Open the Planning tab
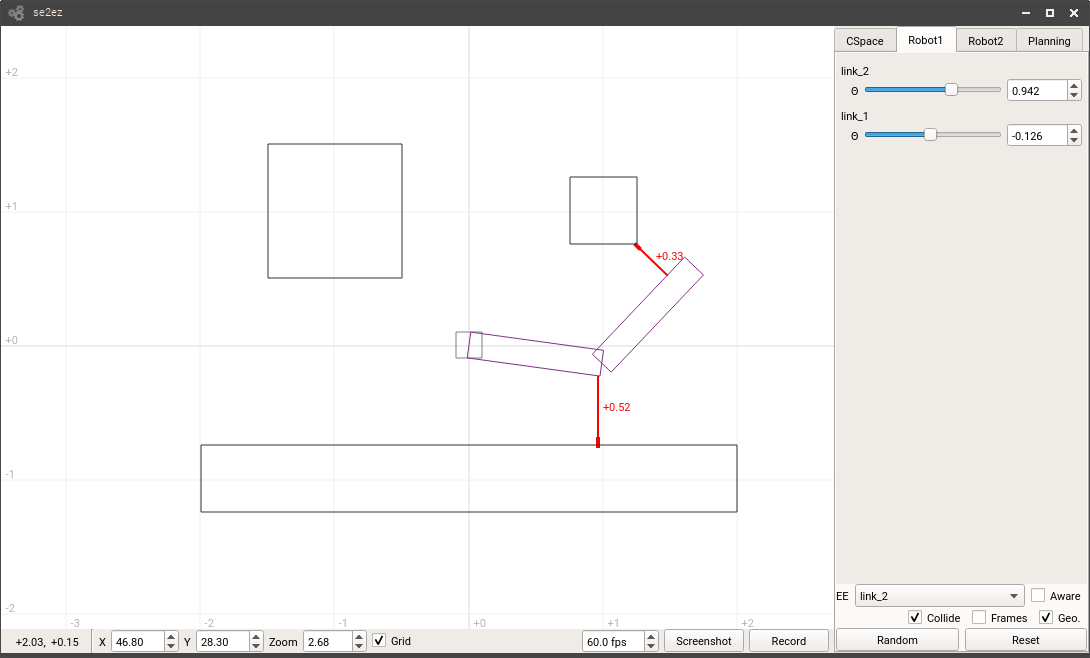This screenshot has width=1090, height=658. point(1049,41)
